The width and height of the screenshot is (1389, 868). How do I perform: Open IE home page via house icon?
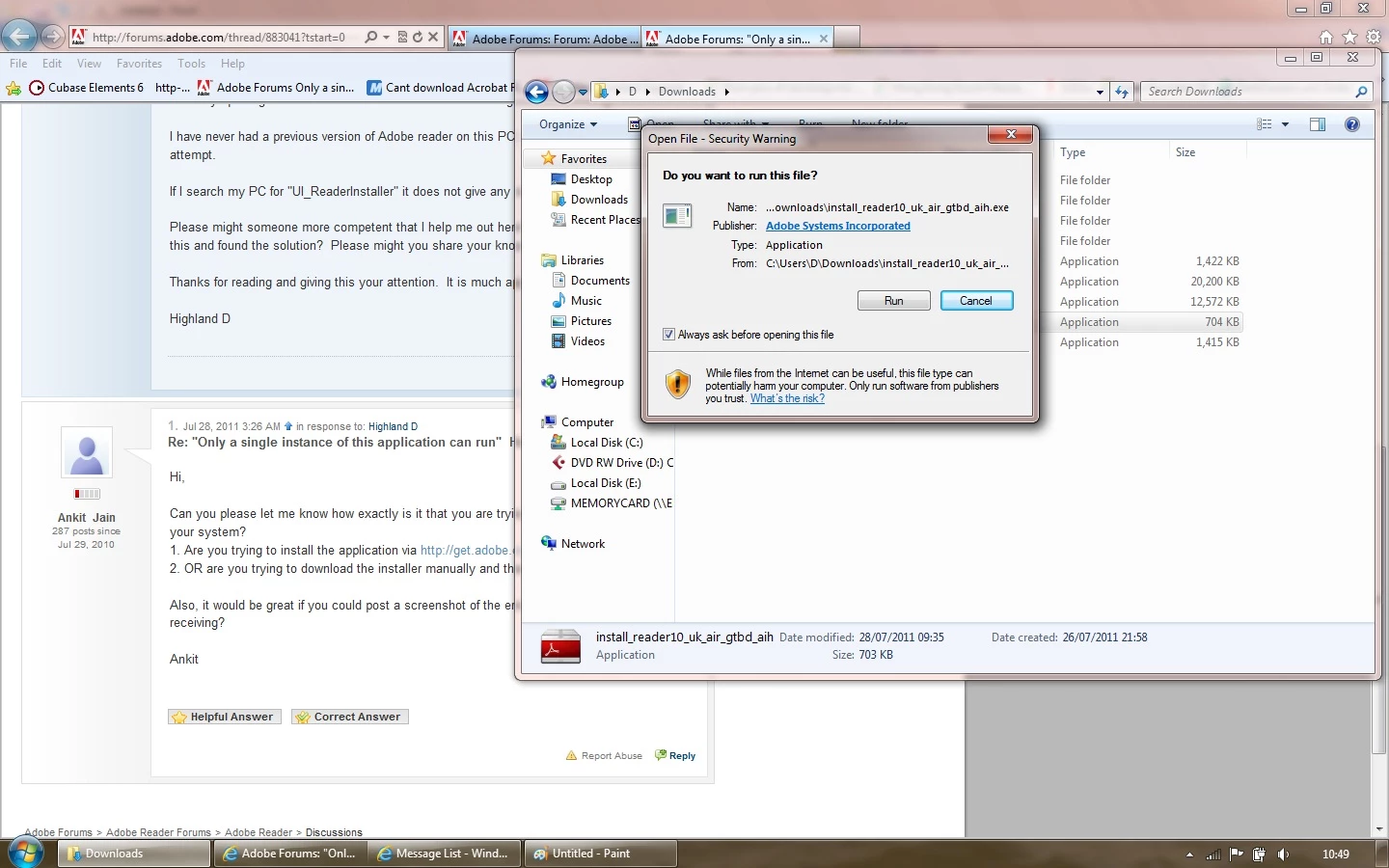[x=1326, y=37]
